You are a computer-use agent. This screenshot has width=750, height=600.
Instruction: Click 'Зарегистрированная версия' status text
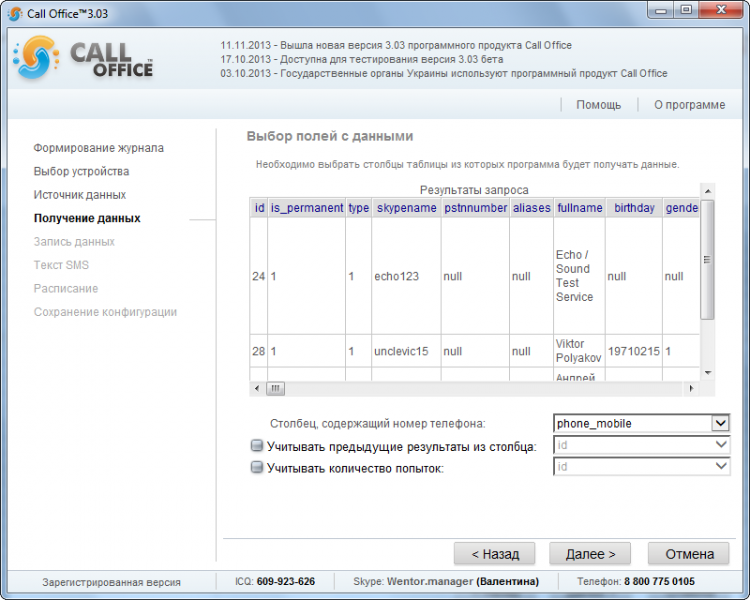(x=111, y=582)
